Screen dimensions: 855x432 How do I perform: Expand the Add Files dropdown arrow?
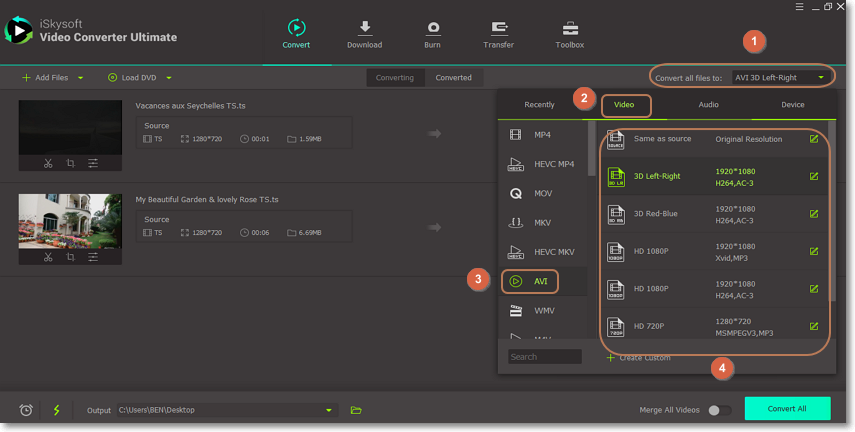(80, 78)
